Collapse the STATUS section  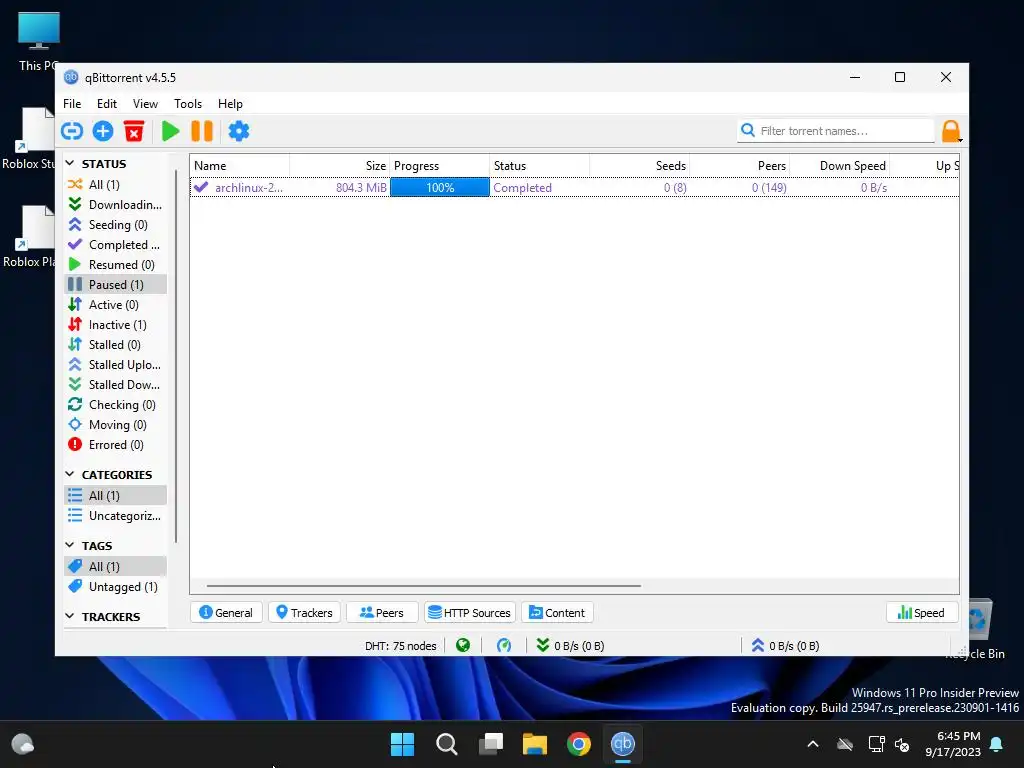(70, 163)
